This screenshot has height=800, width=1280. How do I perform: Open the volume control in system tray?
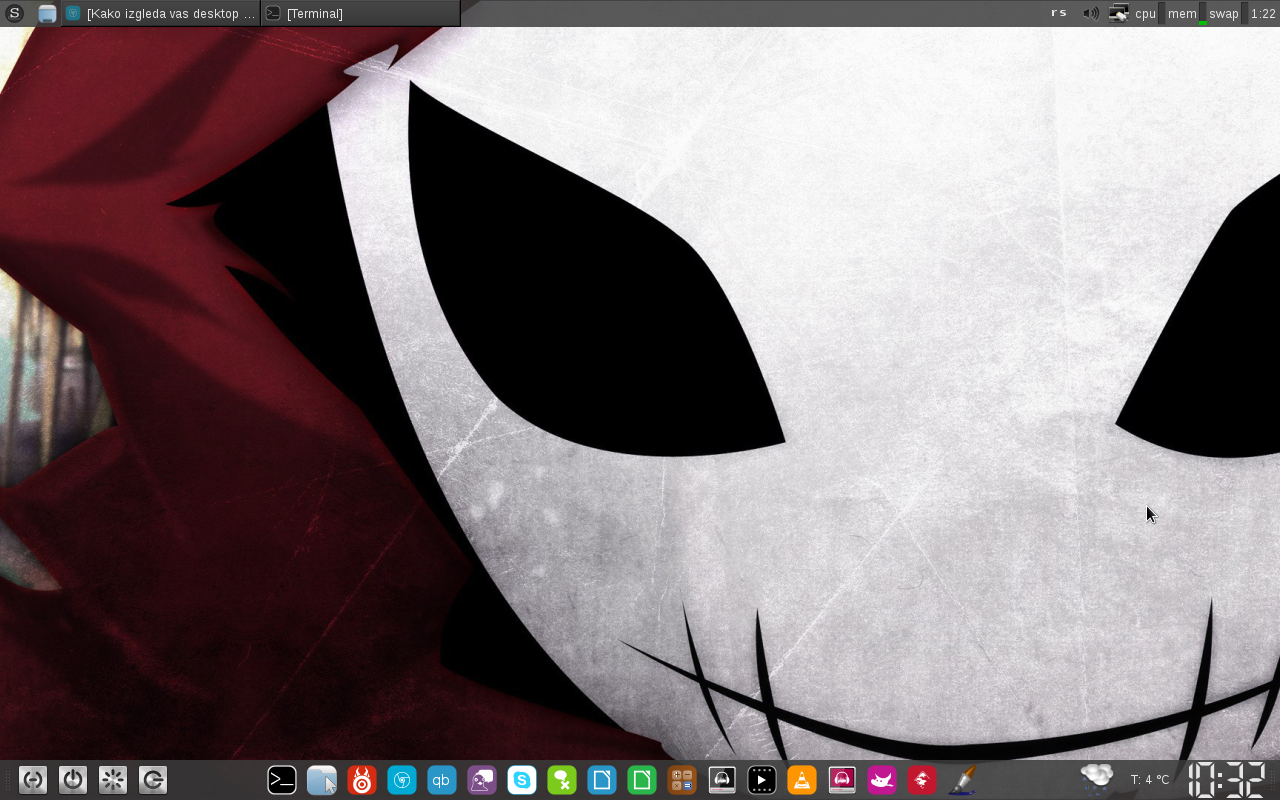click(x=1091, y=13)
